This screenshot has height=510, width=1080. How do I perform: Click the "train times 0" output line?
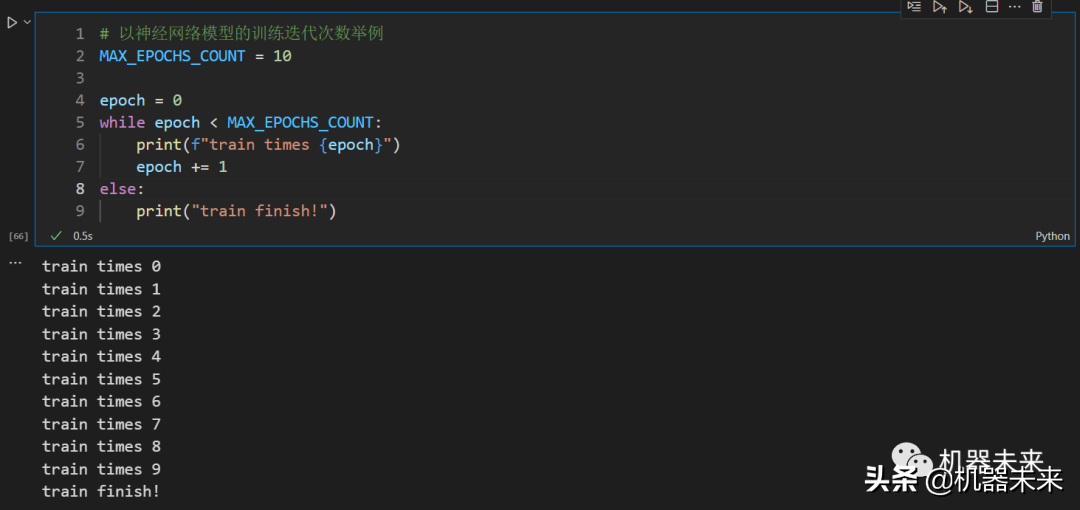tap(101, 267)
